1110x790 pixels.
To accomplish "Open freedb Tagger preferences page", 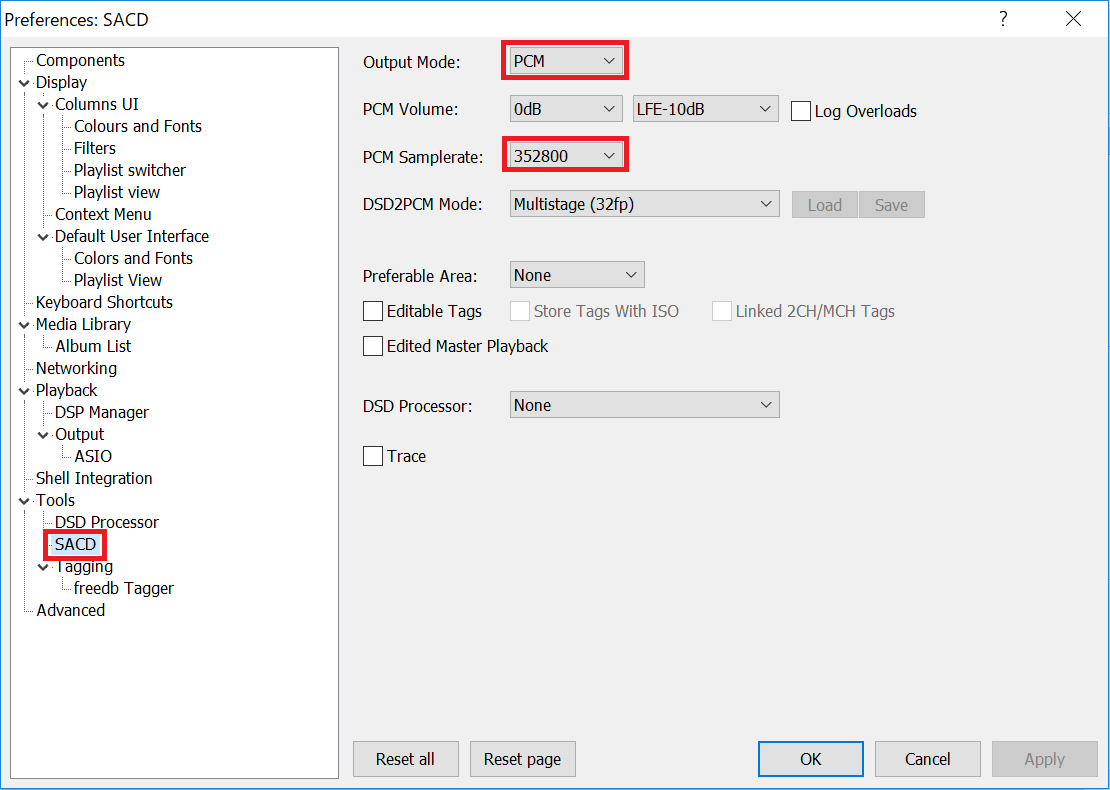I will click(123, 588).
